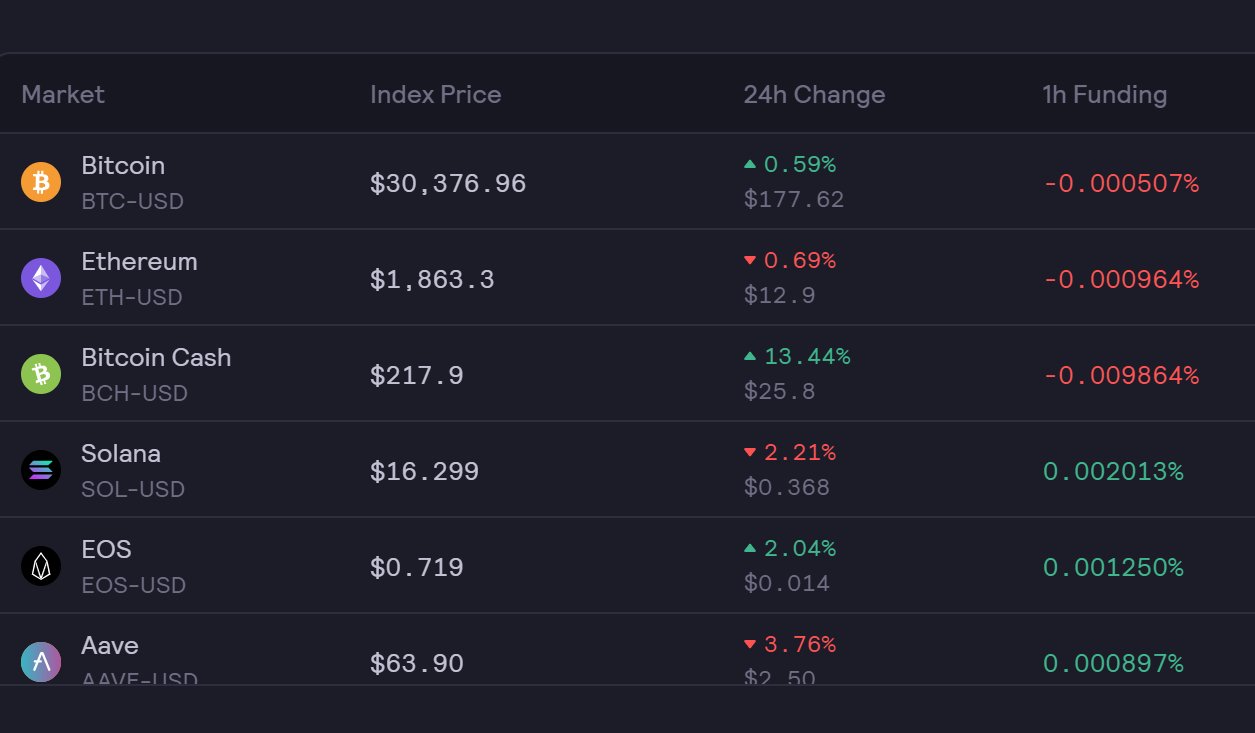Viewport: 1255px width, 733px height.
Task: Click the 0.002013% funding rate
Action: [x=1113, y=471]
